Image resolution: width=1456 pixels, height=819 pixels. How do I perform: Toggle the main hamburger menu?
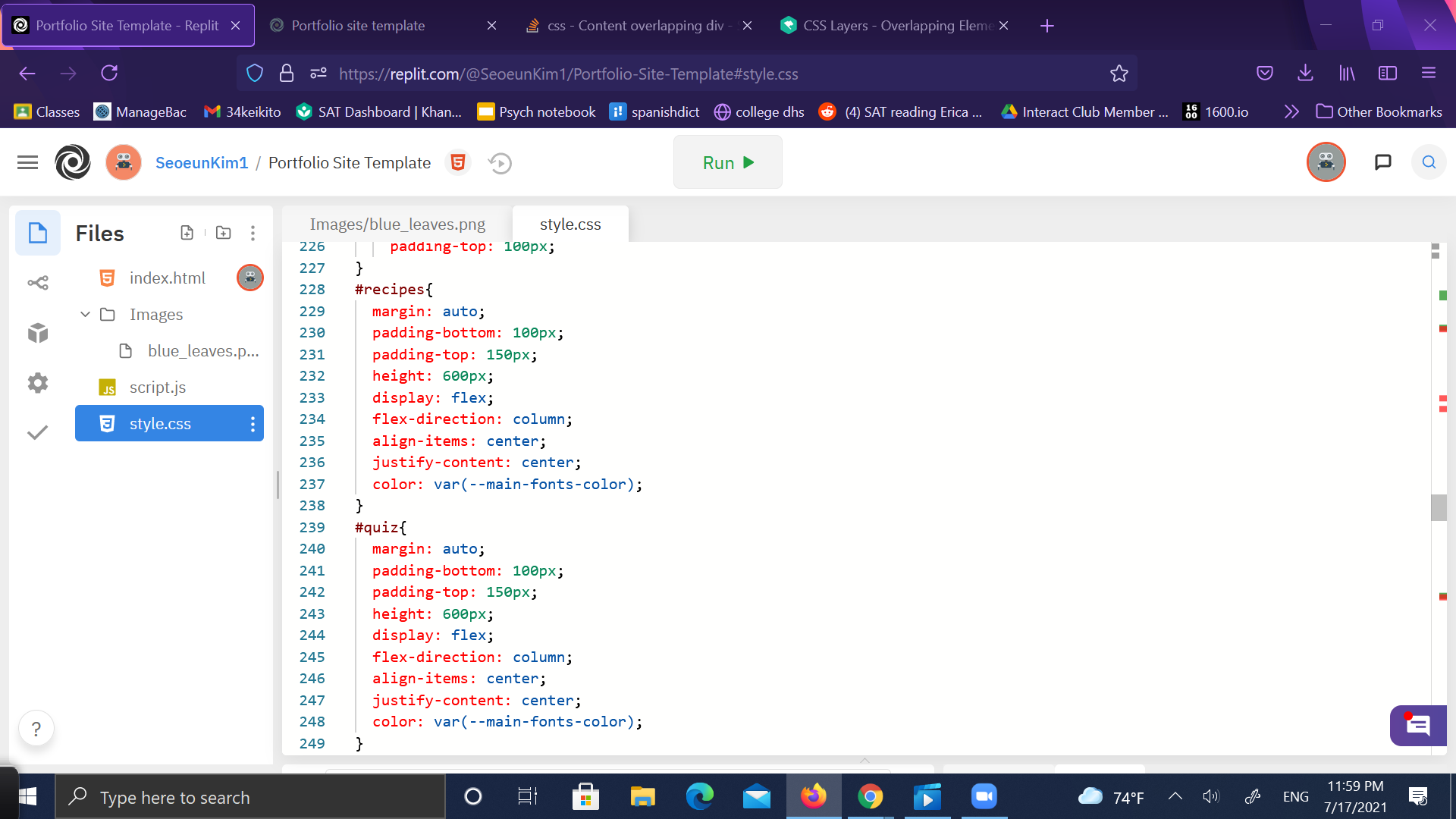[27, 162]
